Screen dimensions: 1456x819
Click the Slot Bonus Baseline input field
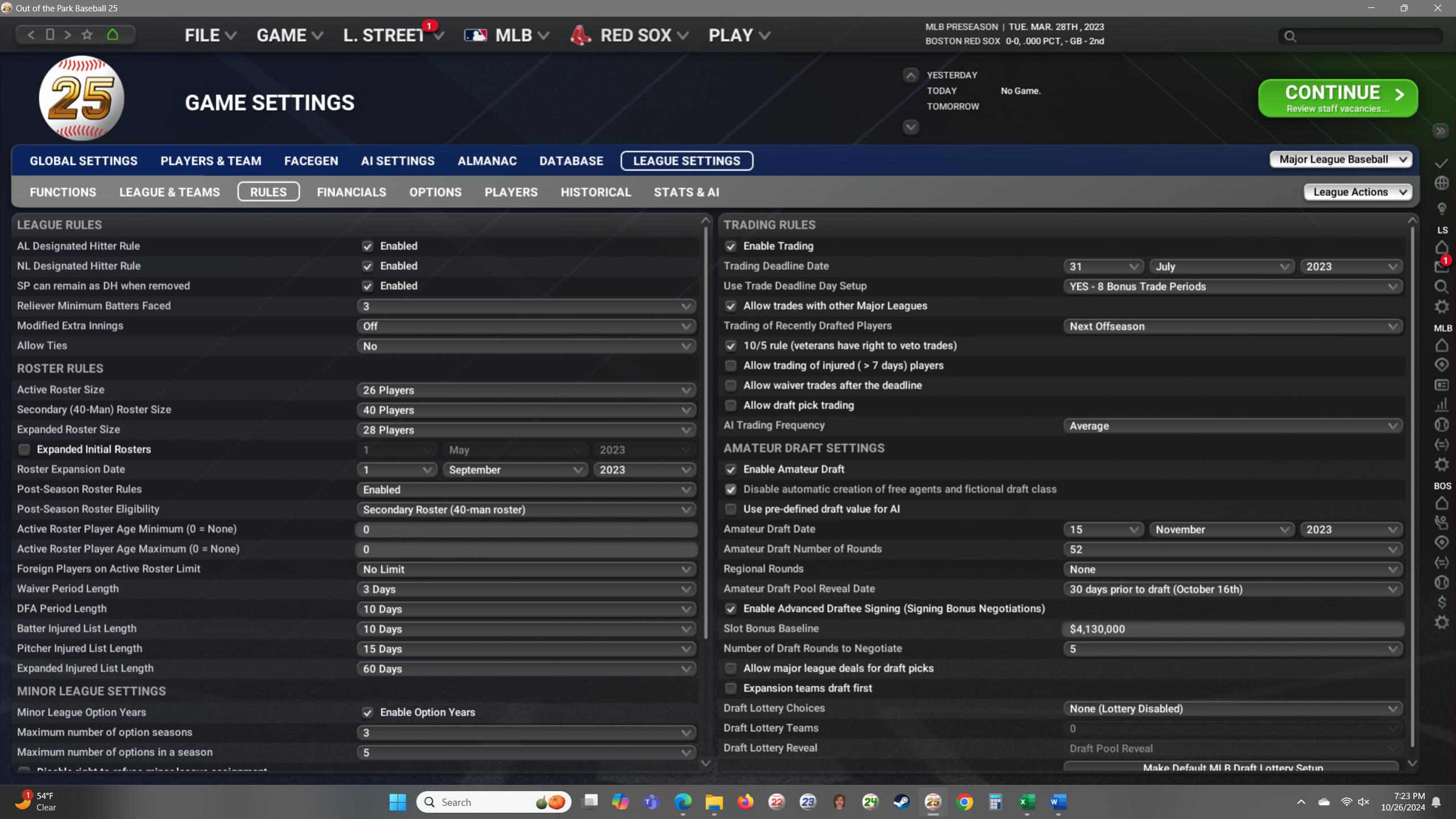click(x=1232, y=629)
